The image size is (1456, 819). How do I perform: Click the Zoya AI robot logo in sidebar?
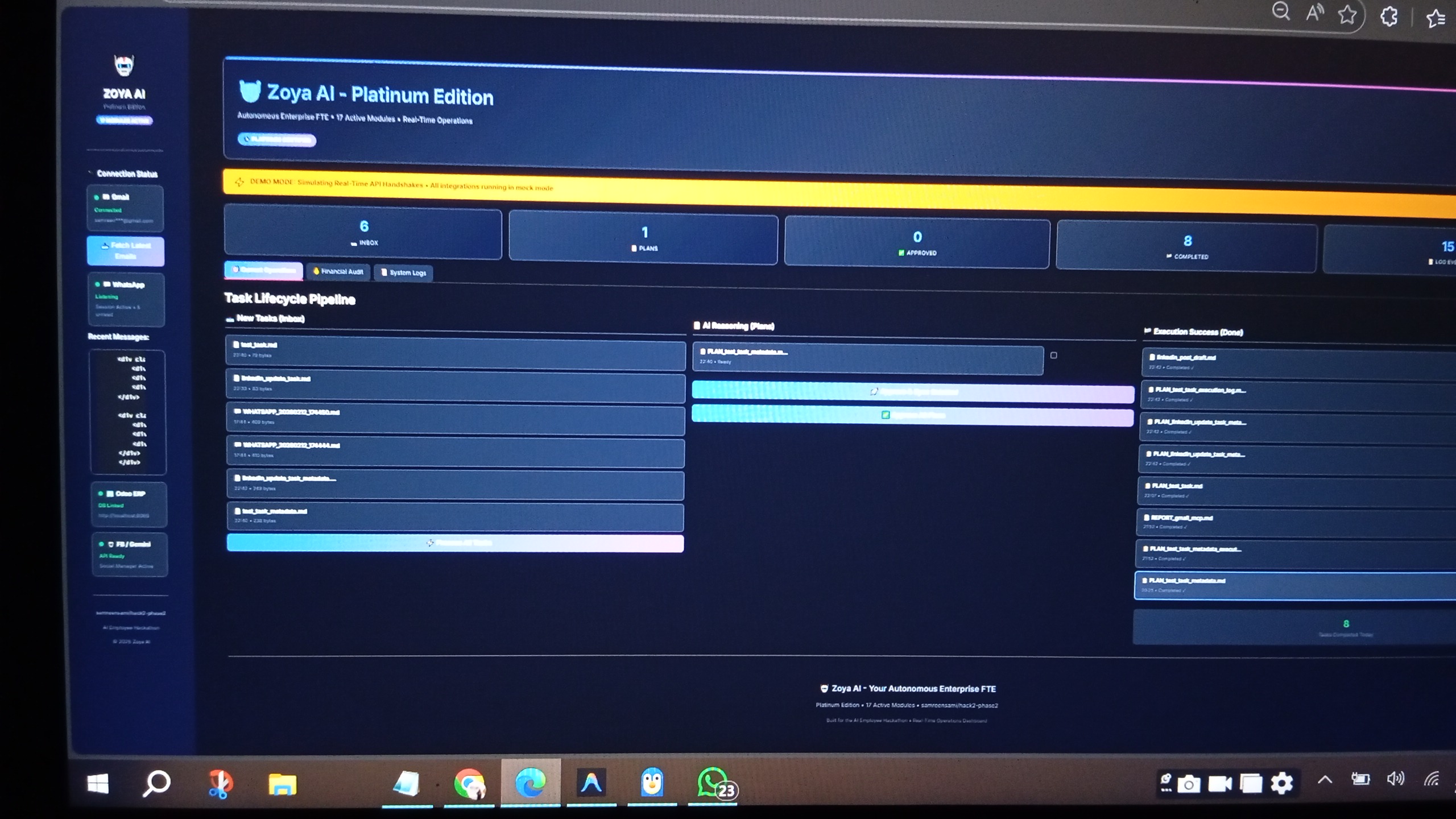[x=124, y=65]
